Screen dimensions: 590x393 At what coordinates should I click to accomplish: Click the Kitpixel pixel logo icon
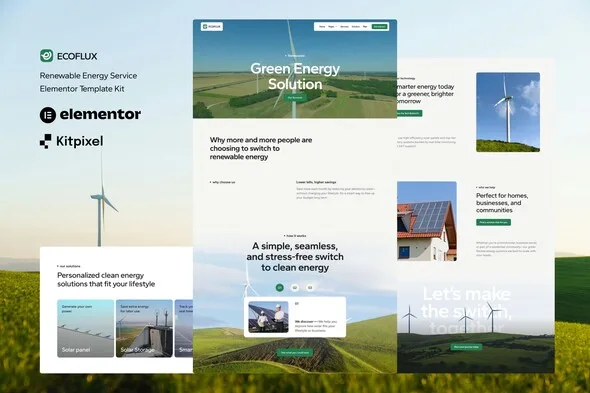pos(46,141)
